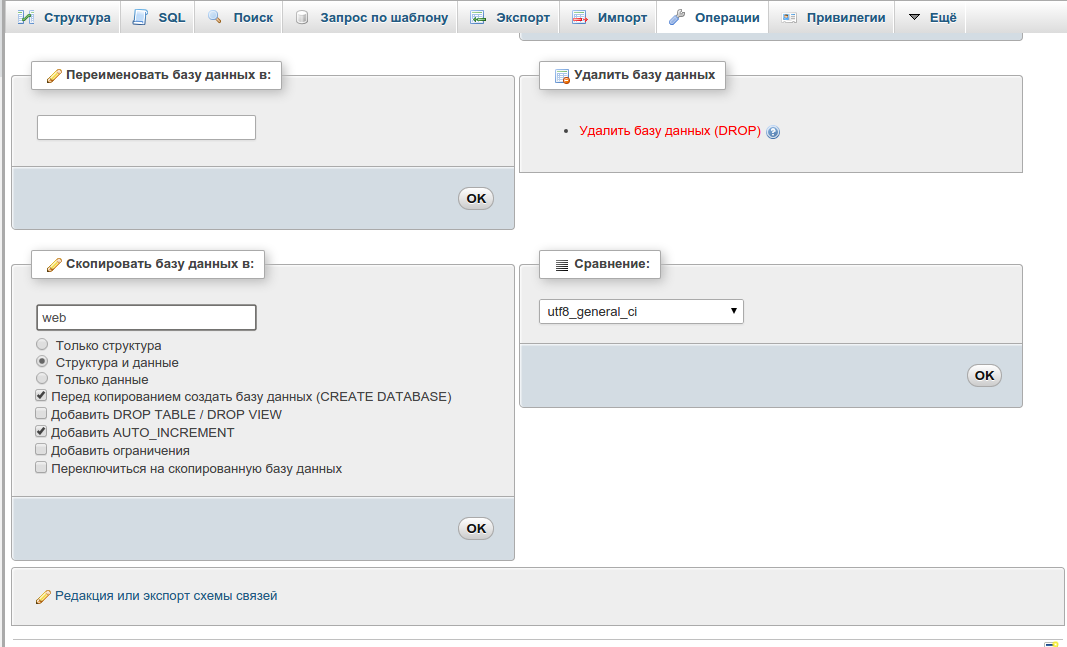Viewport: 1067px width, 647px height.
Task: Select the Только структура radio button
Action: click(x=42, y=345)
